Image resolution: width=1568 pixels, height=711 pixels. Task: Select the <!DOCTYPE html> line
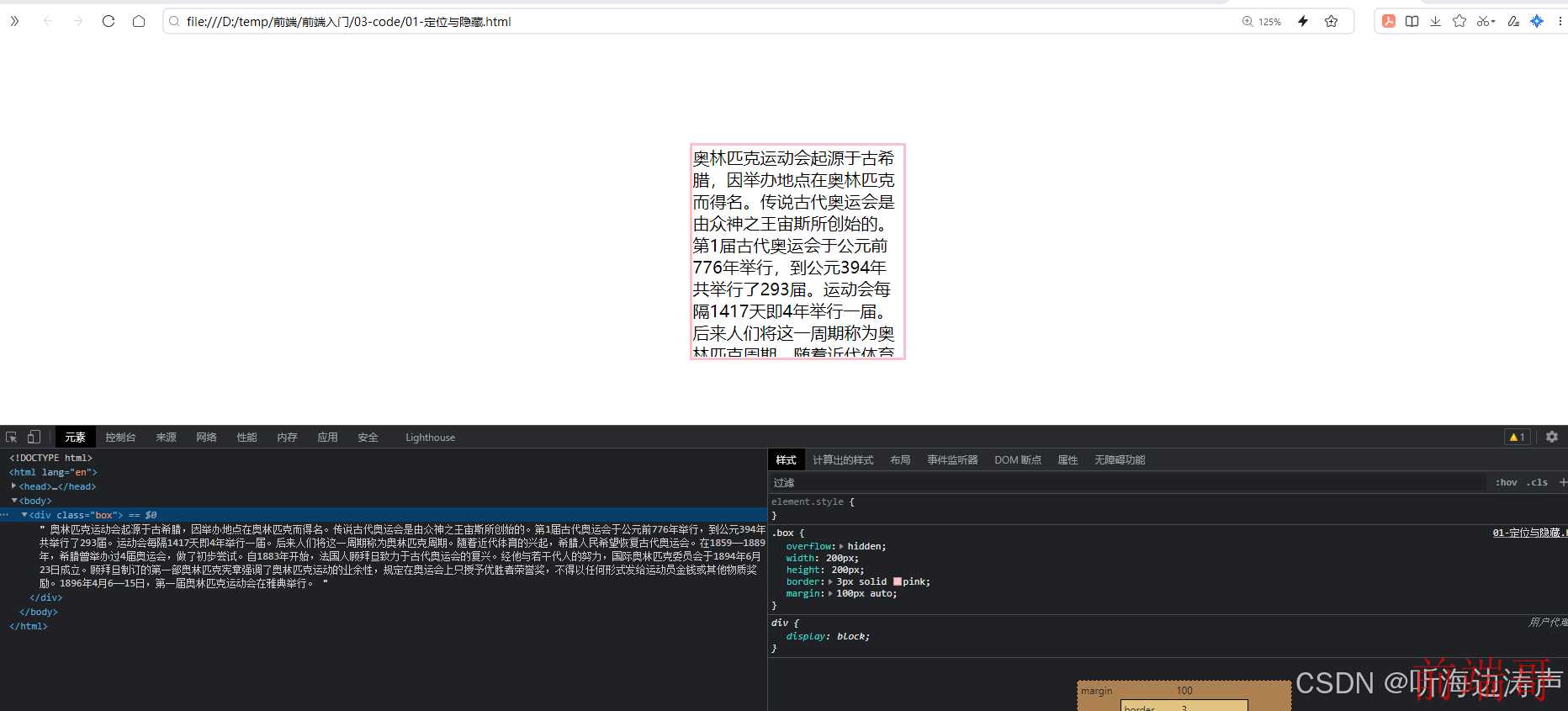click(x=50, y=459)
